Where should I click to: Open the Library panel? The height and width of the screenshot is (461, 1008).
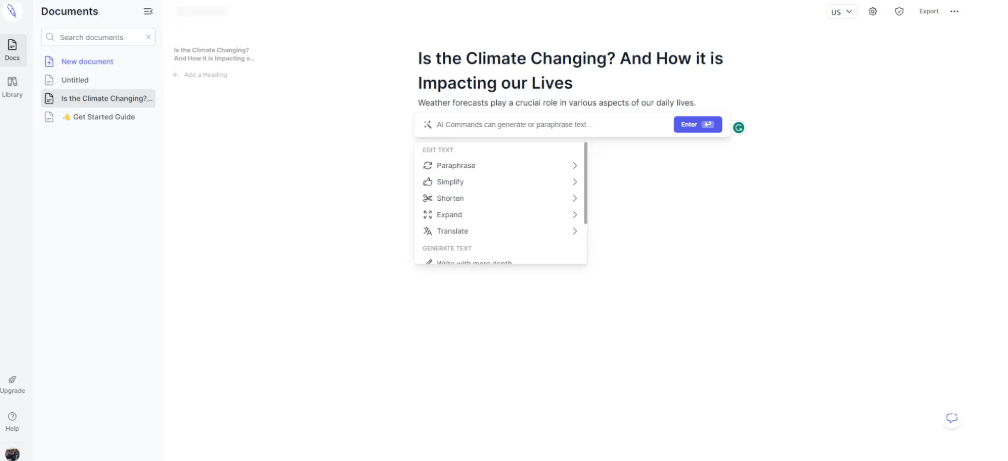pos(12,86)
